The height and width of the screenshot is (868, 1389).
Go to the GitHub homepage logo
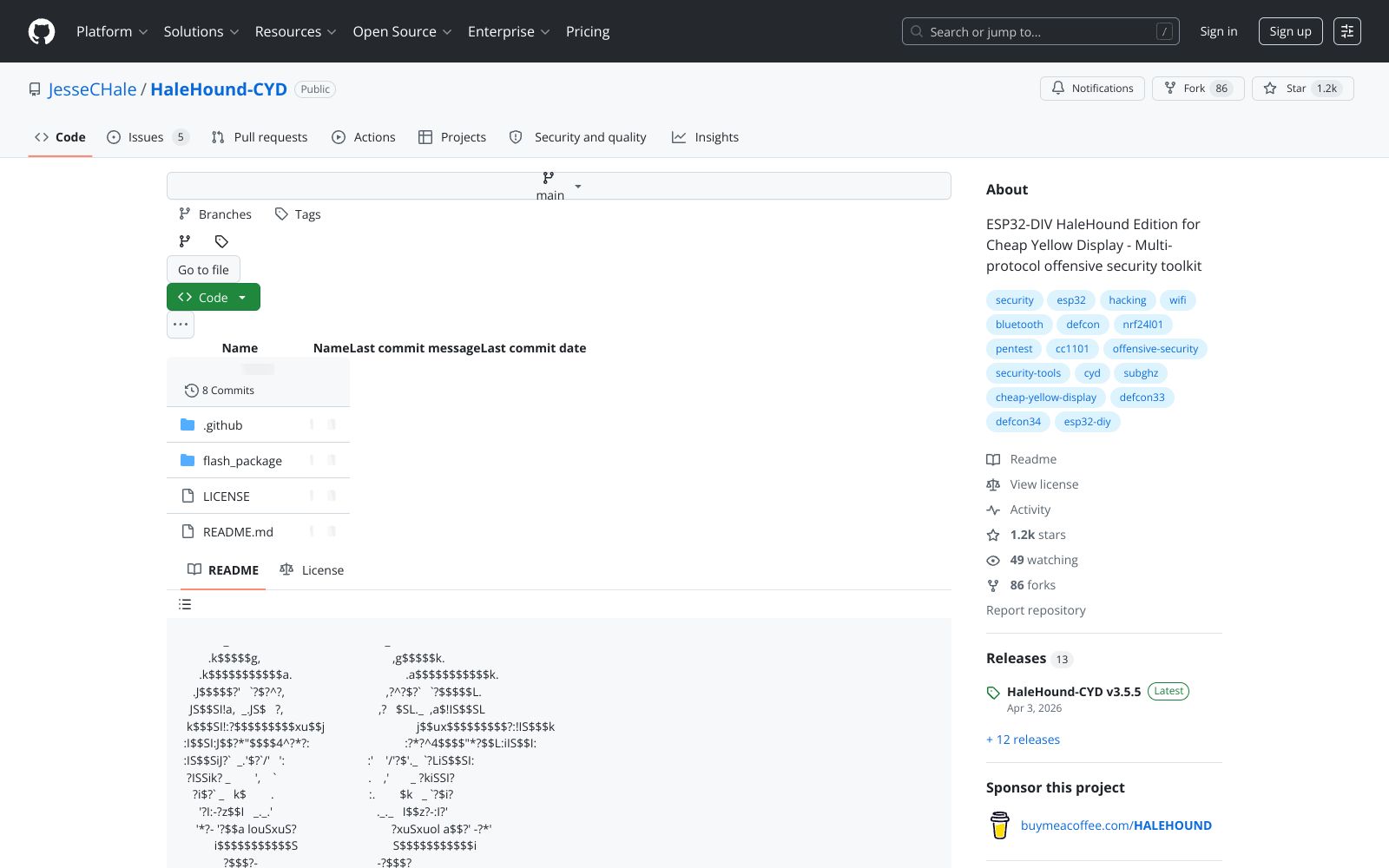click(x=42, y=31)
